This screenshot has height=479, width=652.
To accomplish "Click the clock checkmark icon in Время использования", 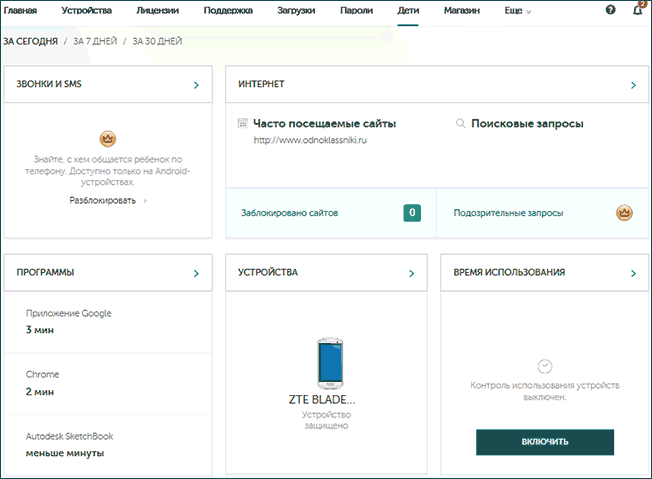I will tap(545, 367).
